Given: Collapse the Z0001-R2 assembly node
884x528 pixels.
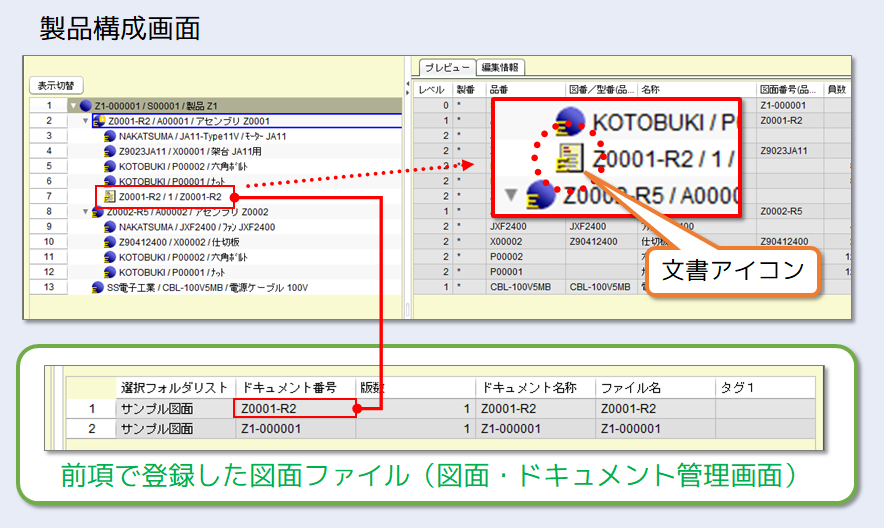Looking at the screenshot, I should click(x=85, y=121).
